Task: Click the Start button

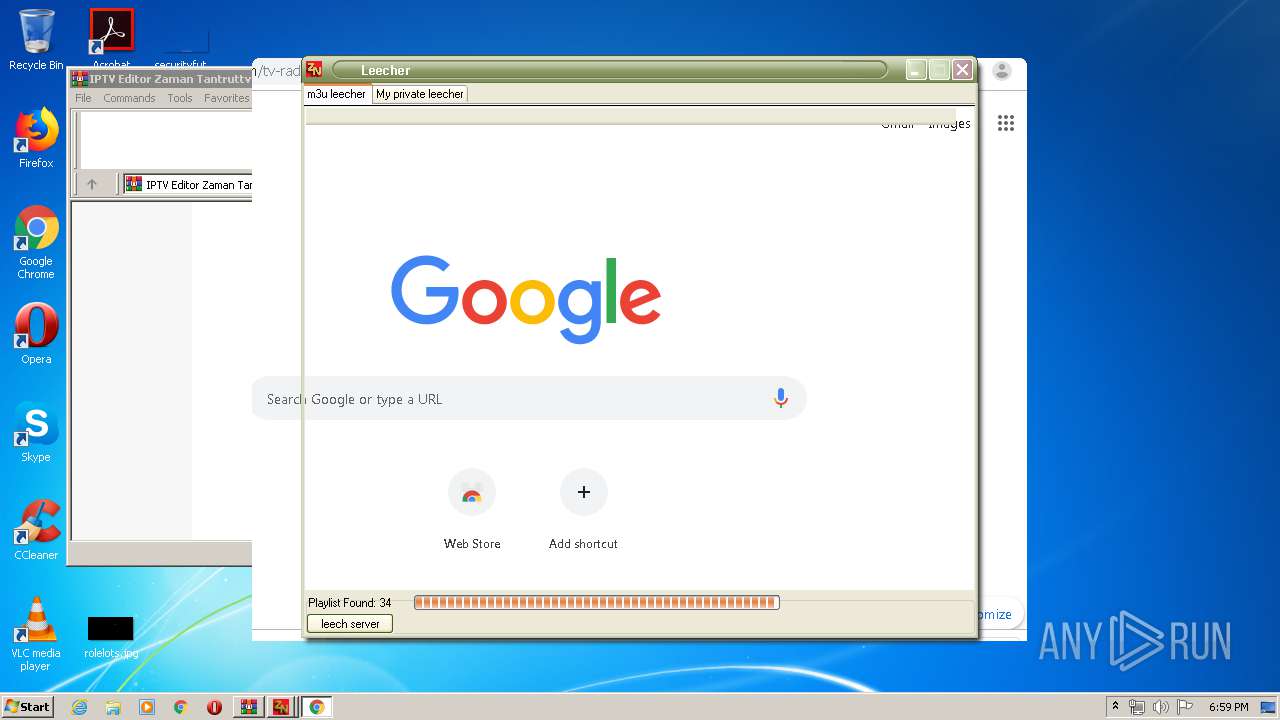Action: (28, 707)
